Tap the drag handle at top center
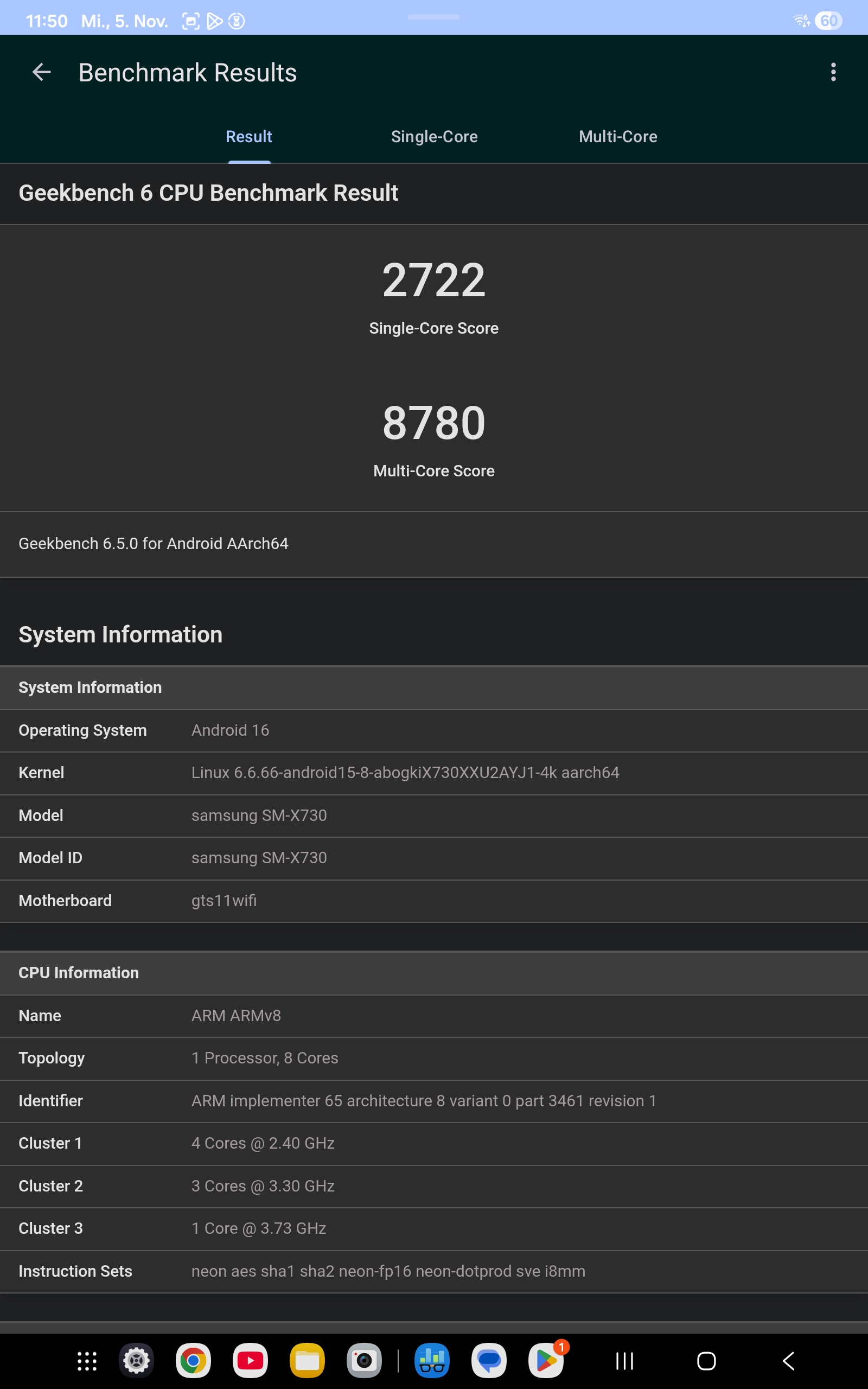Viewport: 868px width, 1389px height. (x=433, y=17)
